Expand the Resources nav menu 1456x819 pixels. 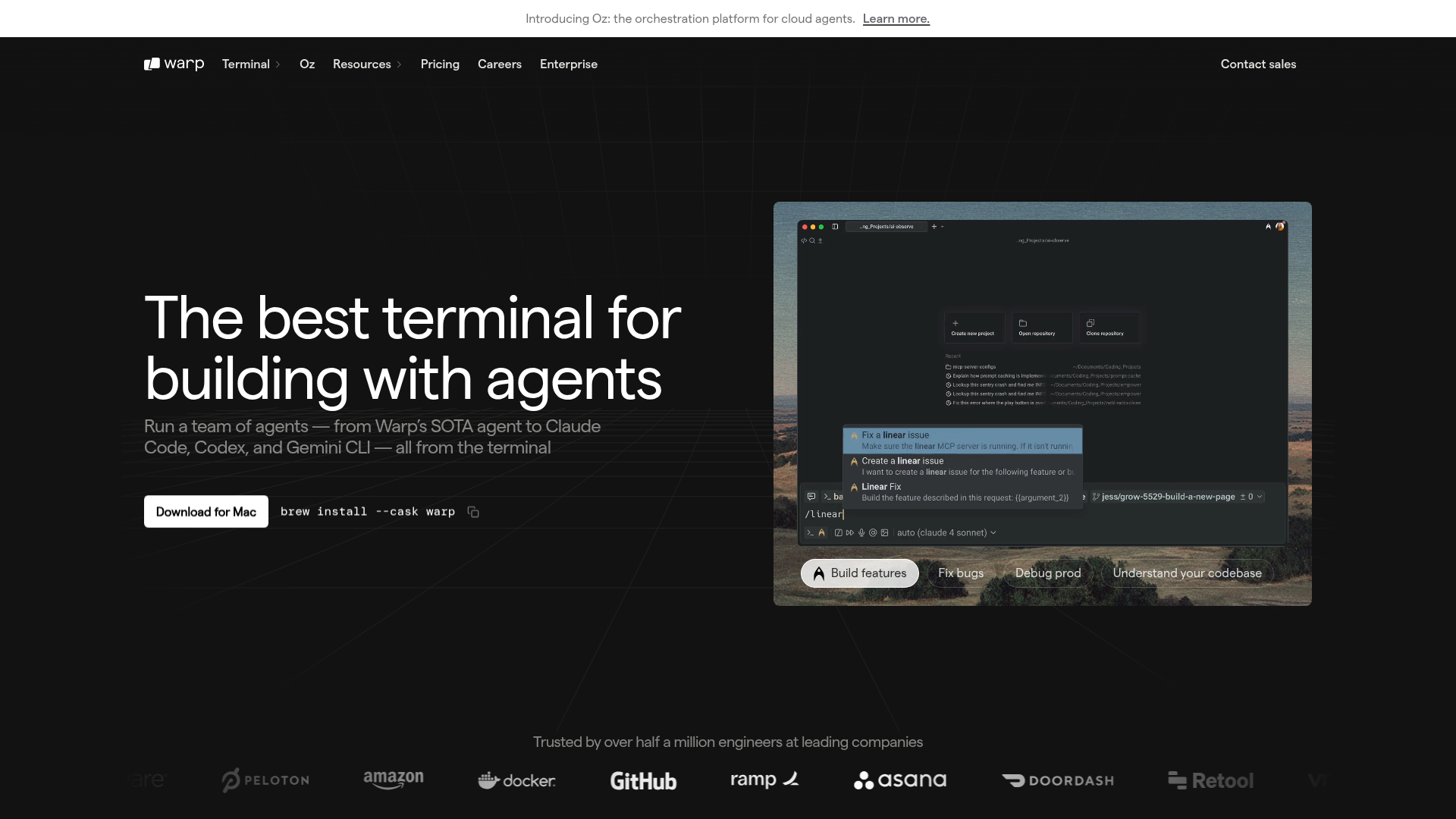coord(367,64)
